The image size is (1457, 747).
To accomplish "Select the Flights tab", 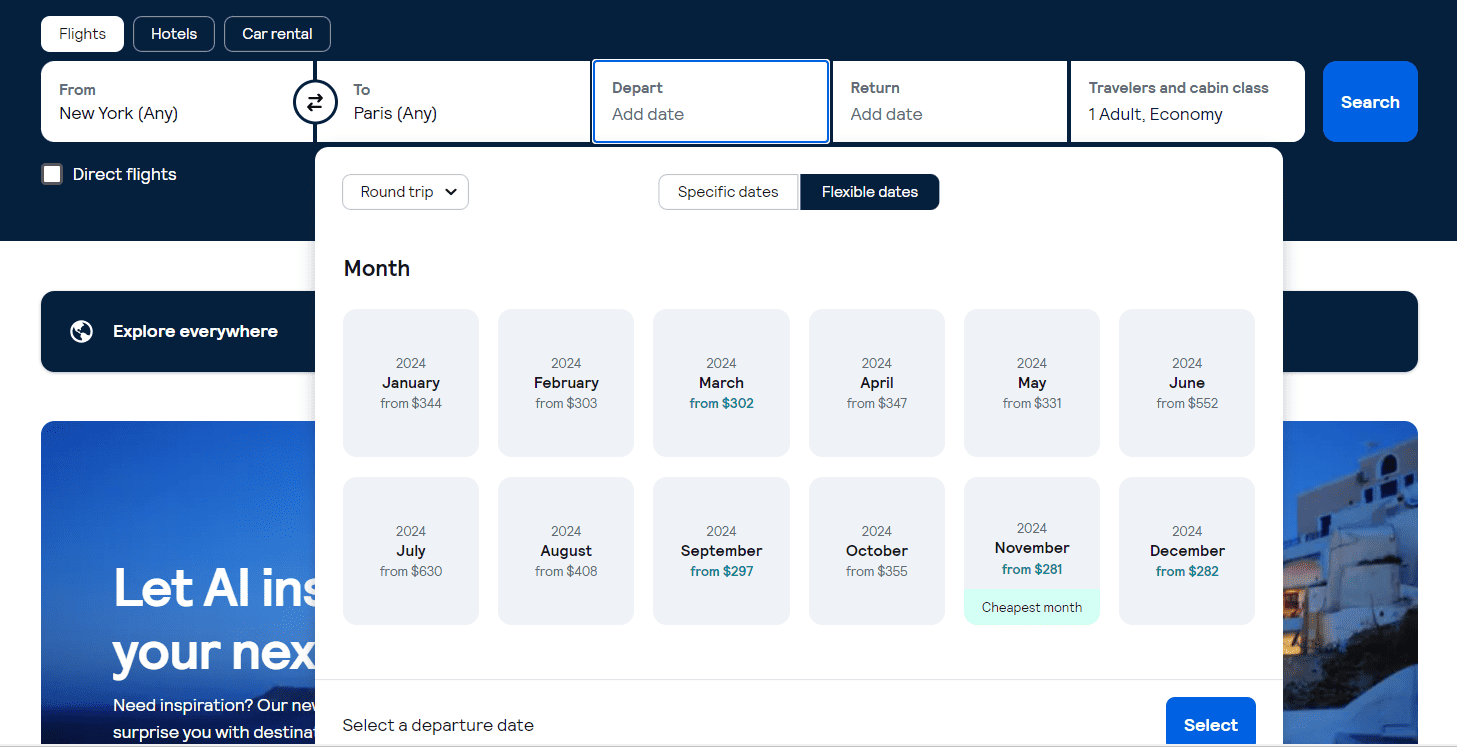I will click(x=82, y=33).
